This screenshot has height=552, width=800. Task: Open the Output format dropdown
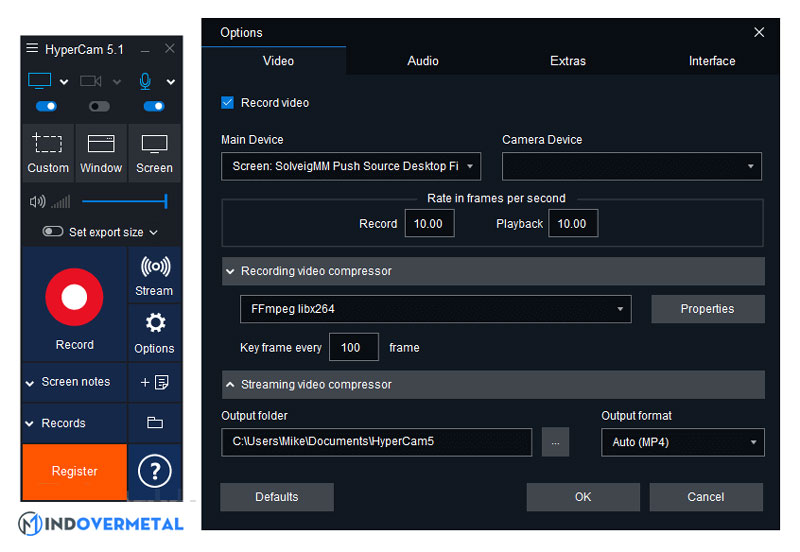click(682, 442)
